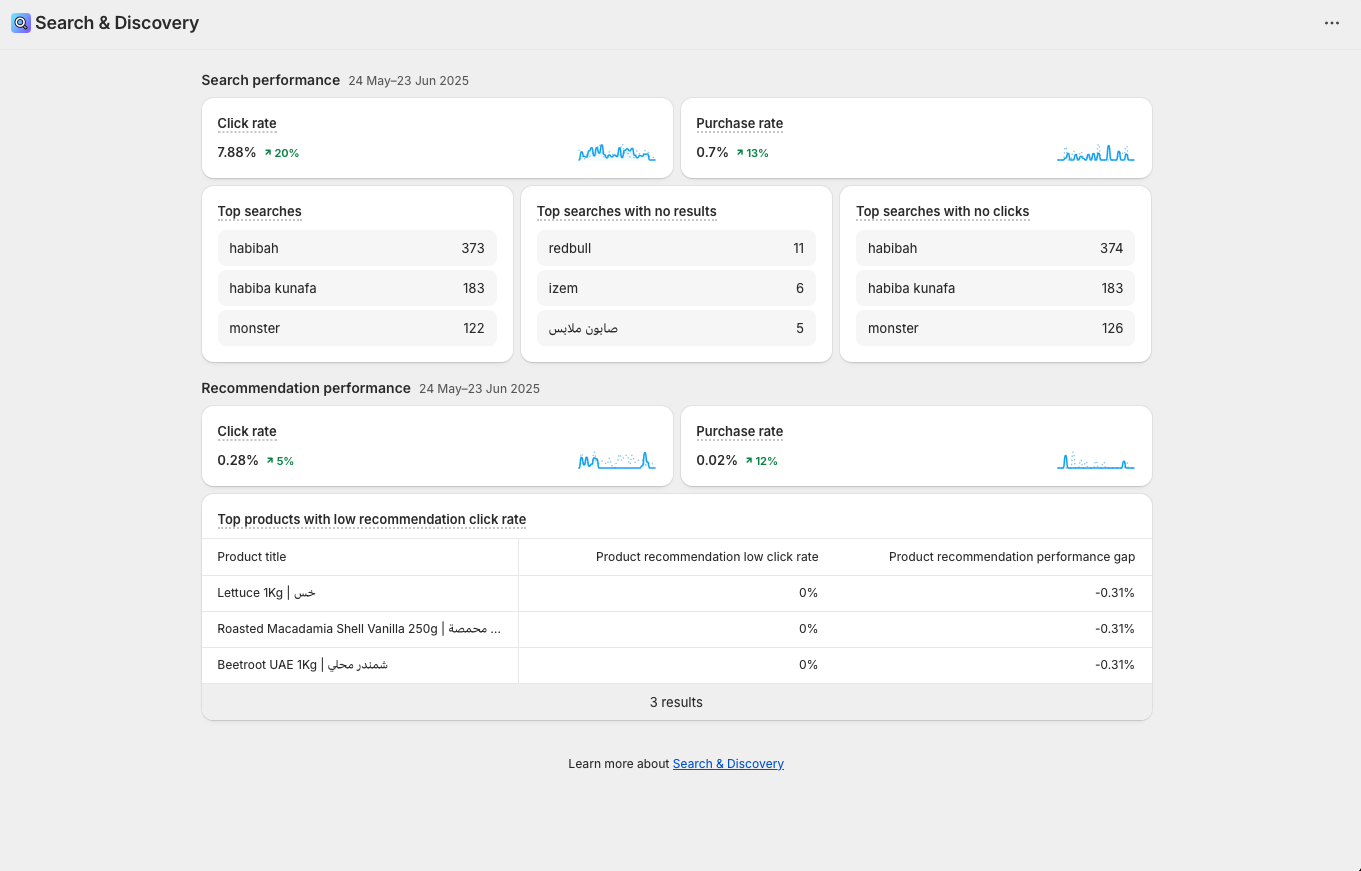1361x871 pixels.
Task: Select habibah in Top searches with no clicks
Action: pyautogui.click(x=995, y=248)
